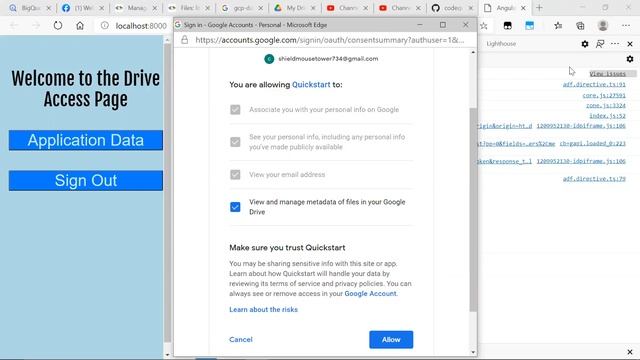Maximize the Google sign-in popup window

tap(443, 25)
